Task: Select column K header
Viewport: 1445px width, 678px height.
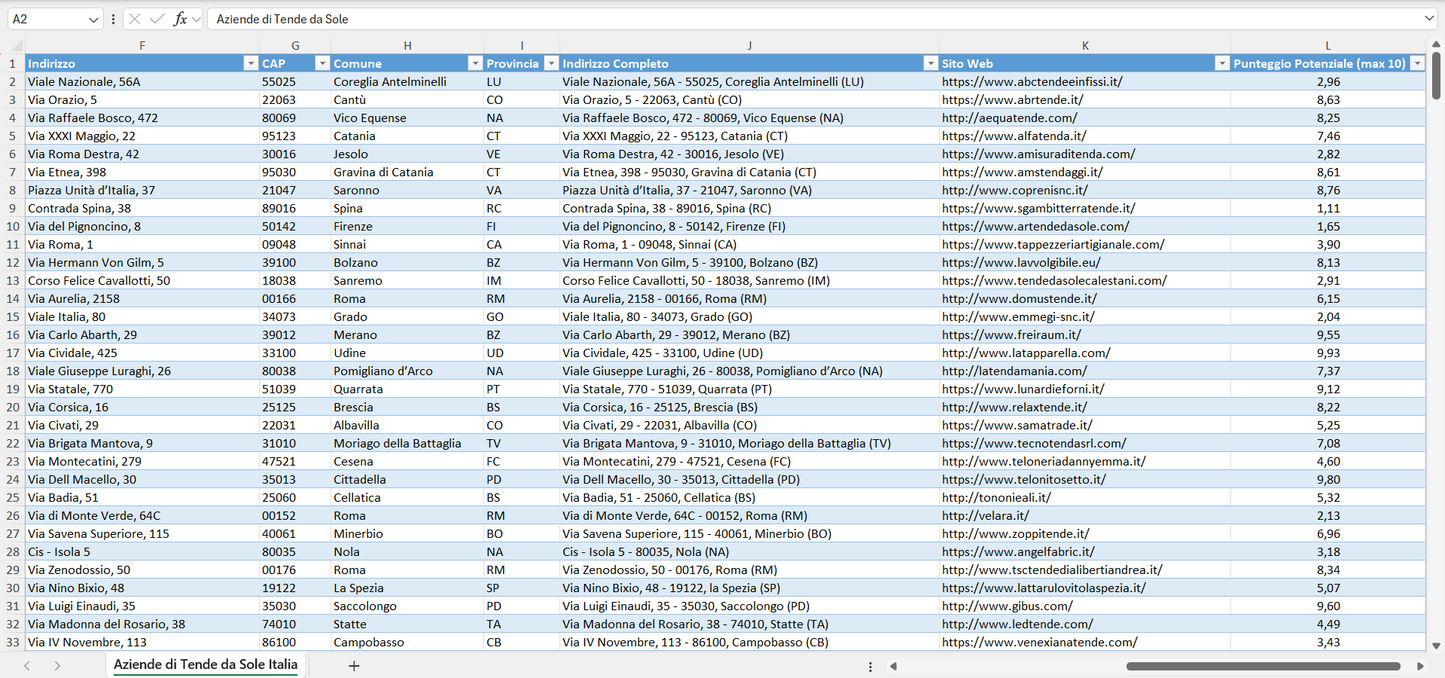Action: coord(1085,46)
